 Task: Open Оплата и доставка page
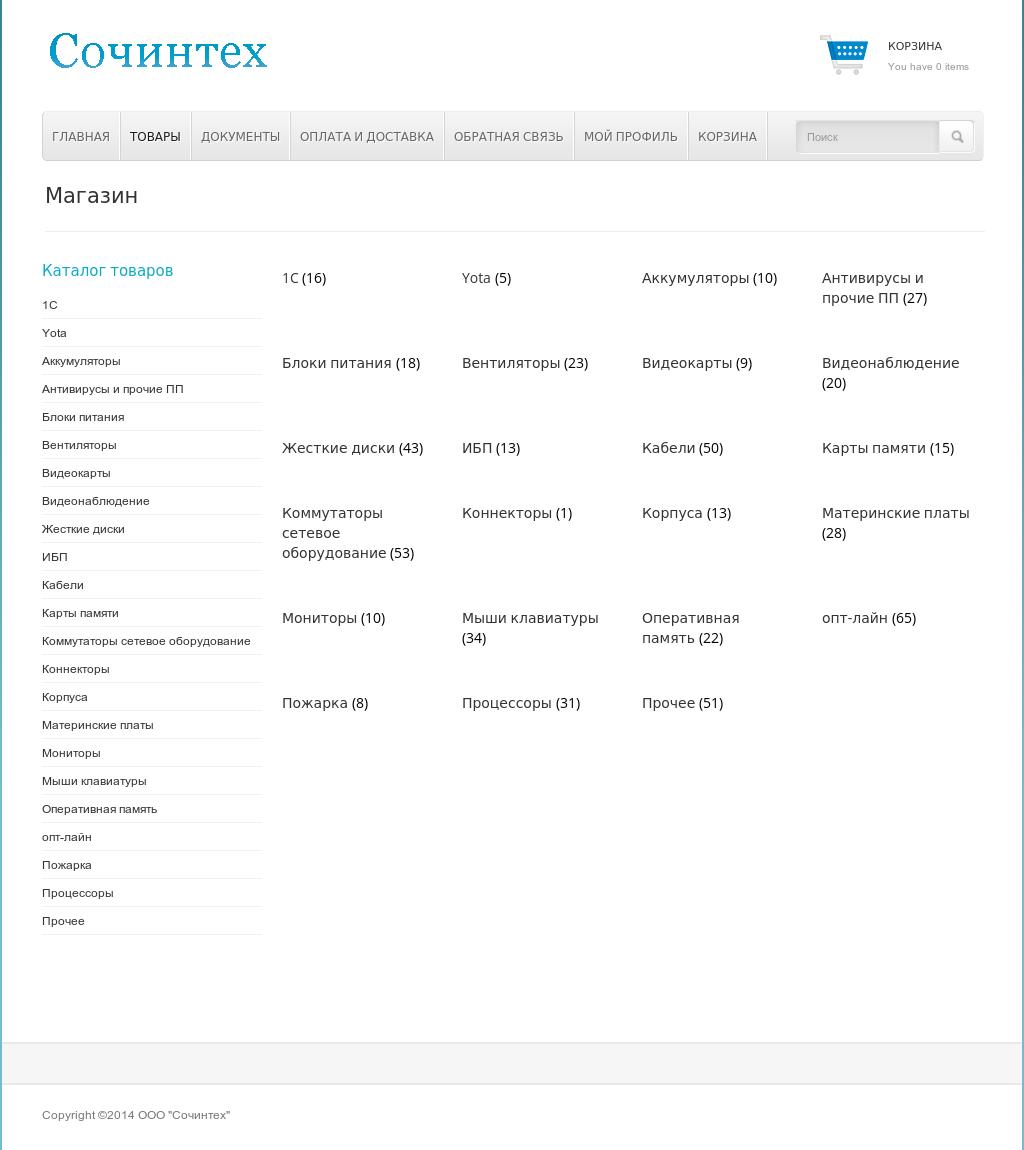coord(367,137)
